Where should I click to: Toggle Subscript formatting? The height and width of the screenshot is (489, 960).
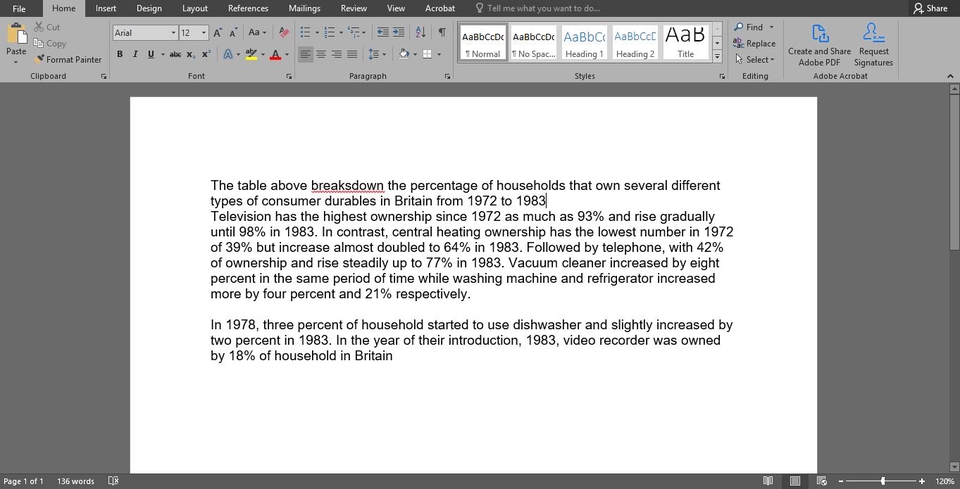190,54
